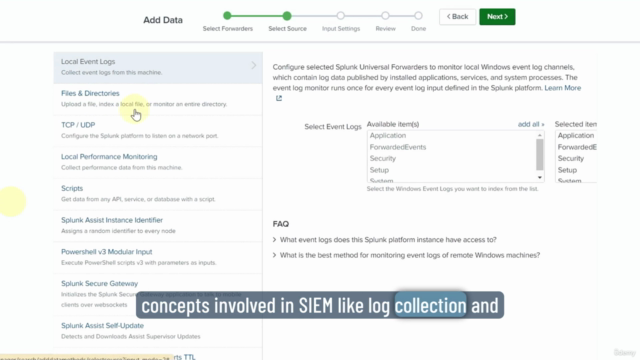Click the add all link
640x360 pixels.
(531, 124)
